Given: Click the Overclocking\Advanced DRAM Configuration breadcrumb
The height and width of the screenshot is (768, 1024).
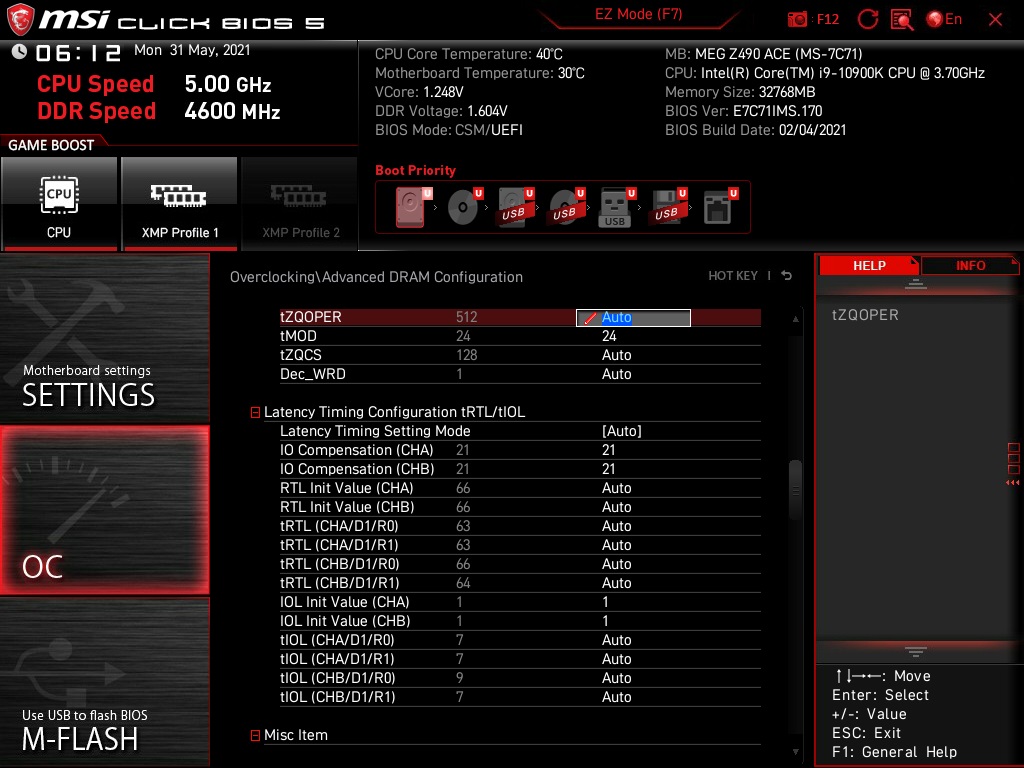Looking at the screenshot, I should [376, 277].
